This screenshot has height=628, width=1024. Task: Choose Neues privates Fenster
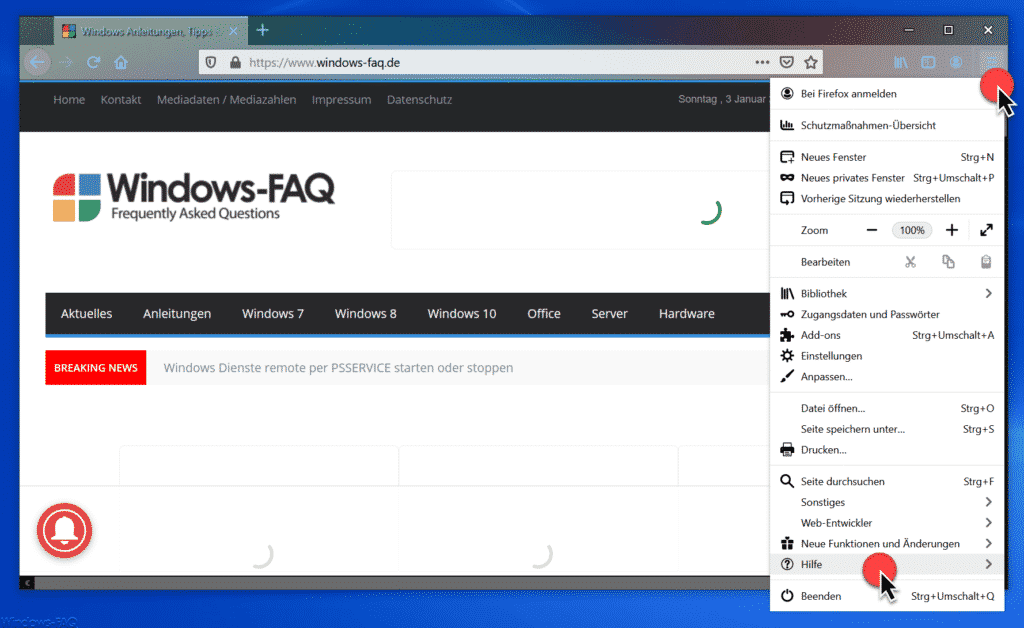[887, 178]
